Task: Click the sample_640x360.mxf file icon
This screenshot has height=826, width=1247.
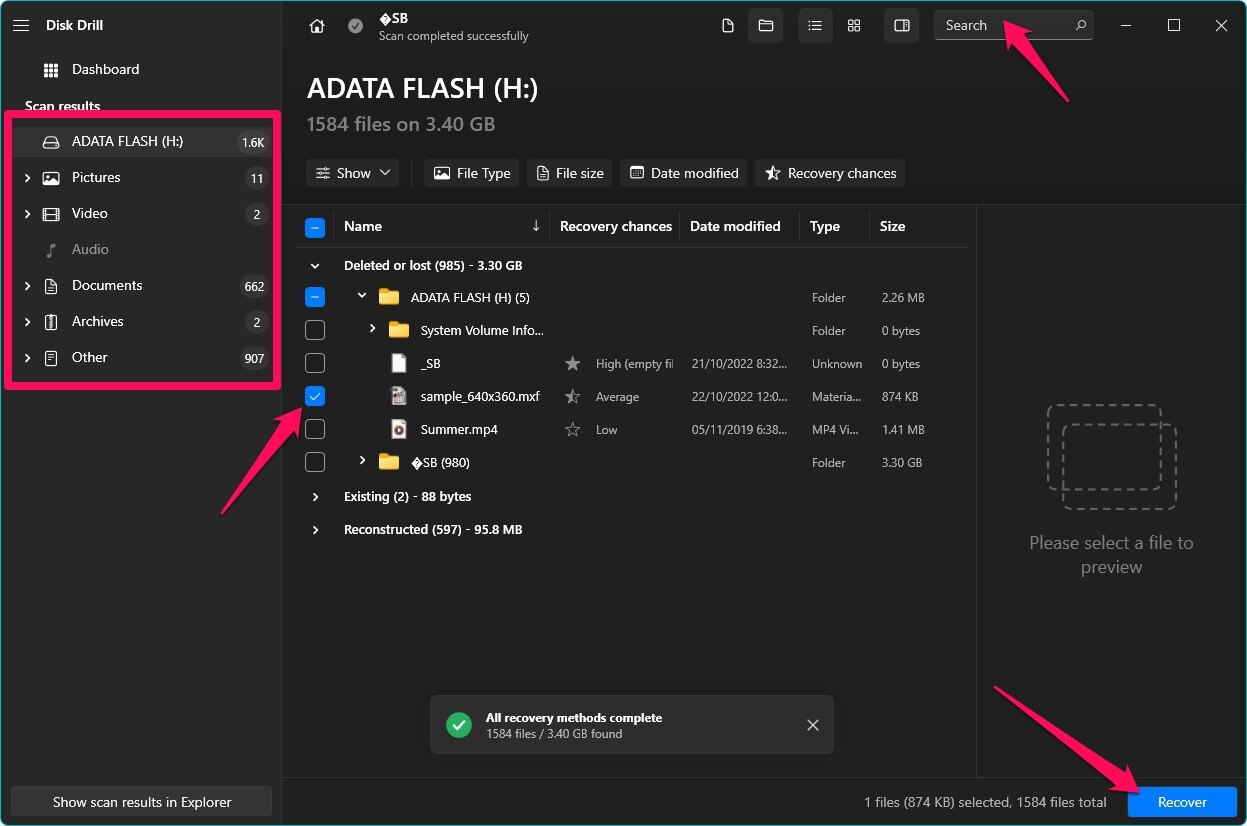Action: pos(399,396)
